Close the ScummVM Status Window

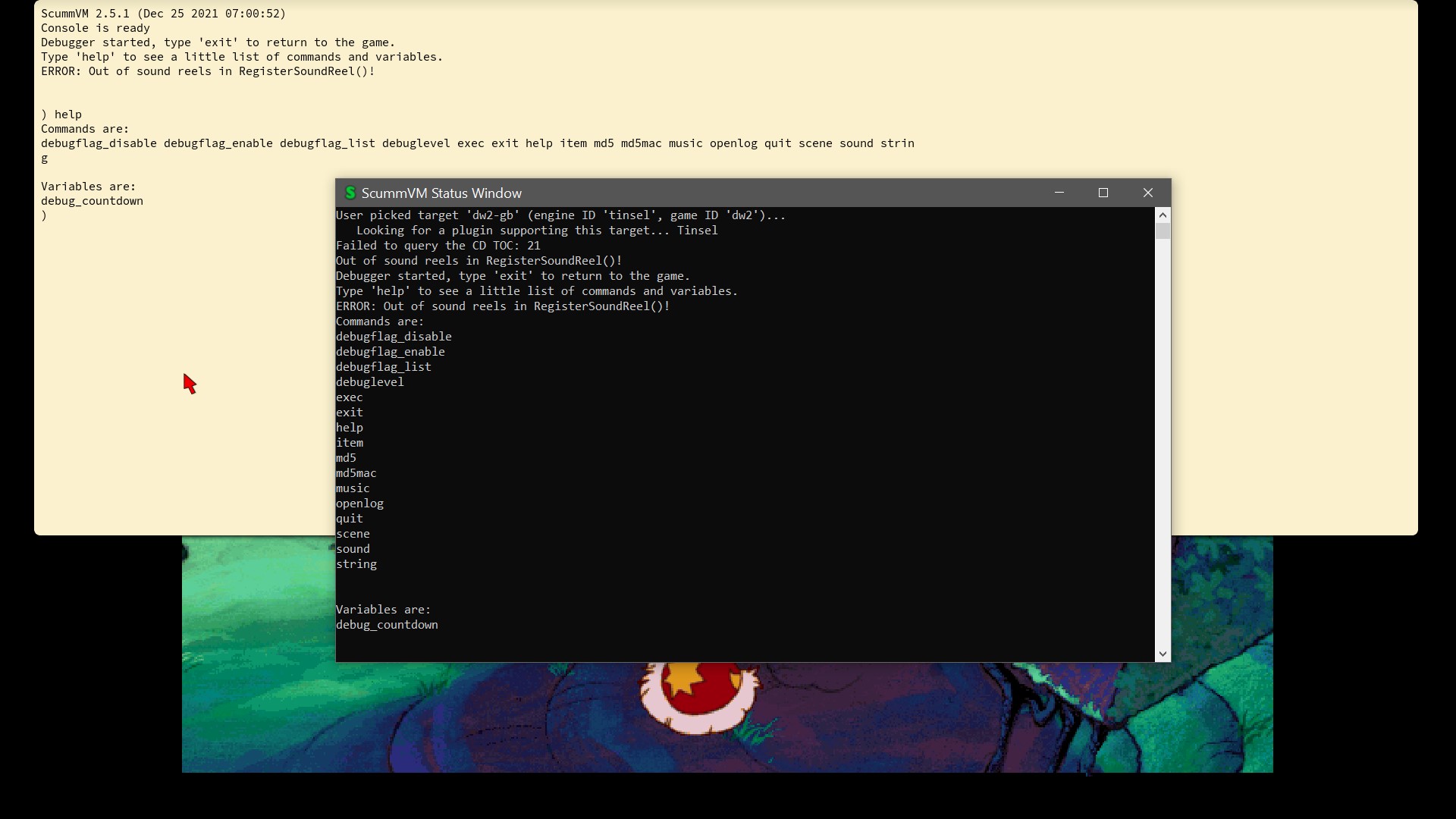click(1148, 193)
